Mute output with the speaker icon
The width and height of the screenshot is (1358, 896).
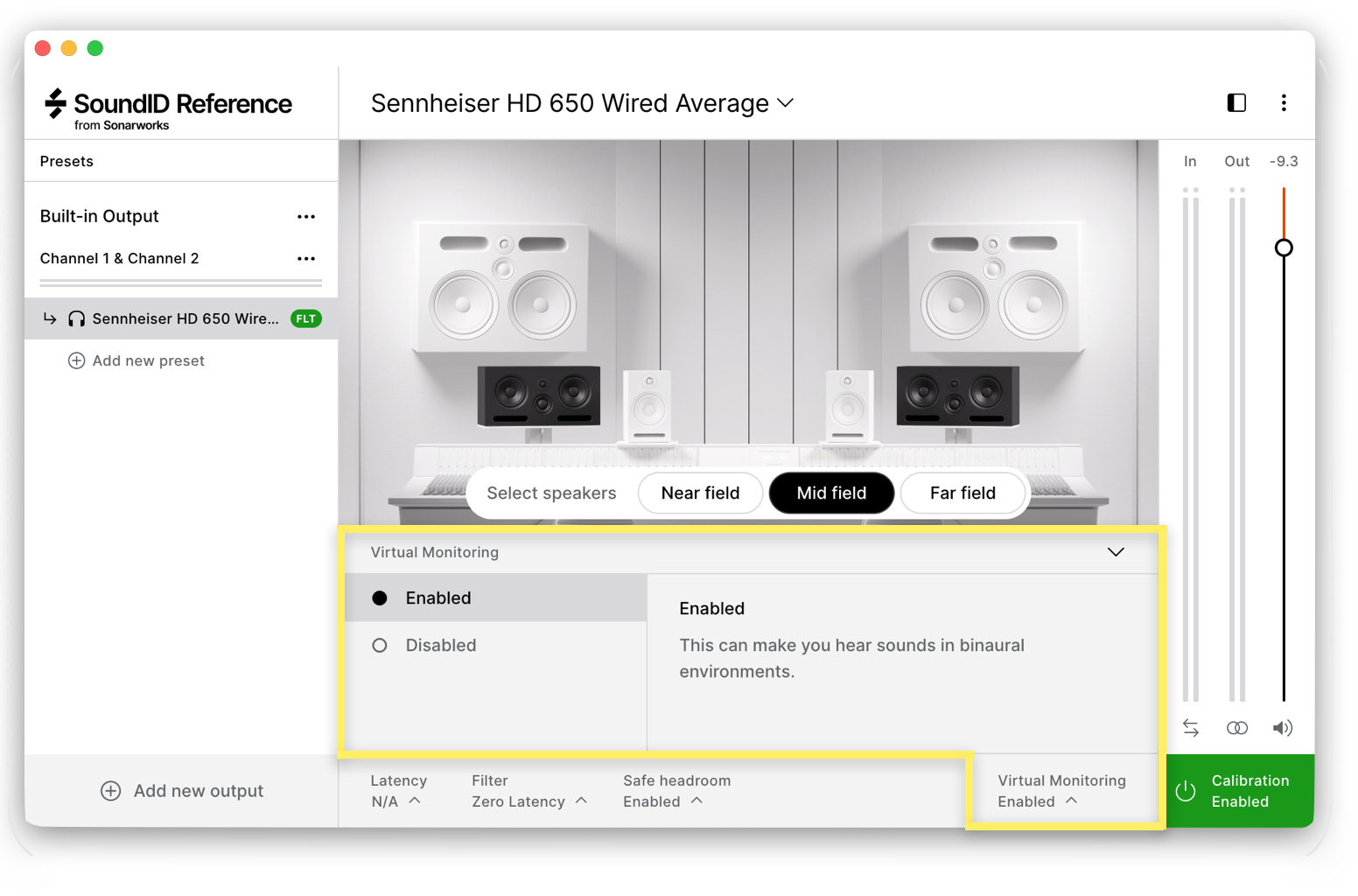[x=1282, y=728]
